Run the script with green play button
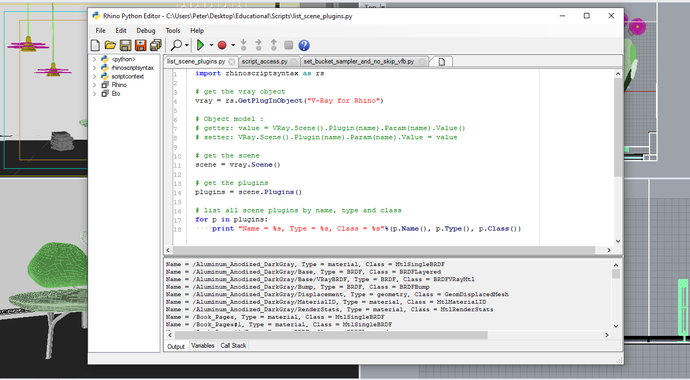Viewport: 690px width, 380px height. click(201, 45)
